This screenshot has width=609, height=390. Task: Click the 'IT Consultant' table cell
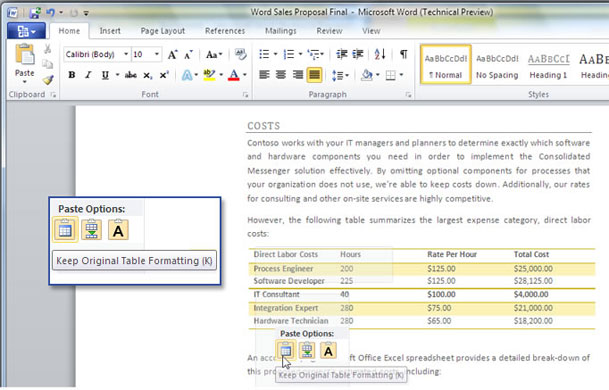[x=277, y=294]
